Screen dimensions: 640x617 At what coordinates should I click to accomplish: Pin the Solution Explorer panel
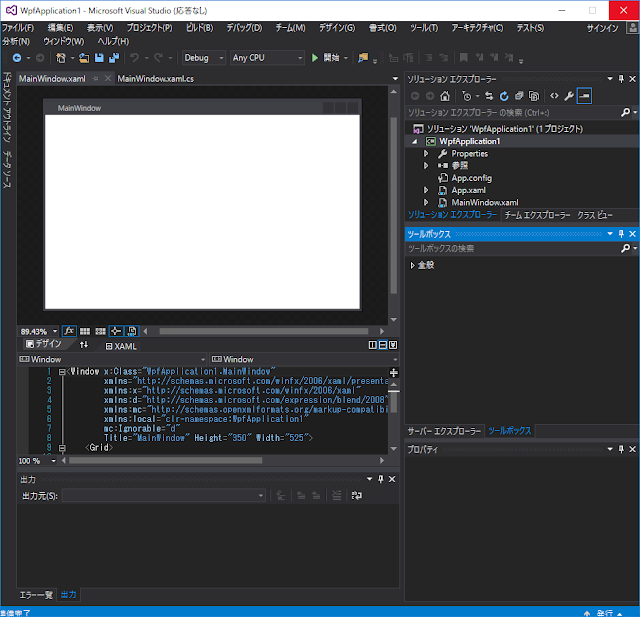coord(621,79)
